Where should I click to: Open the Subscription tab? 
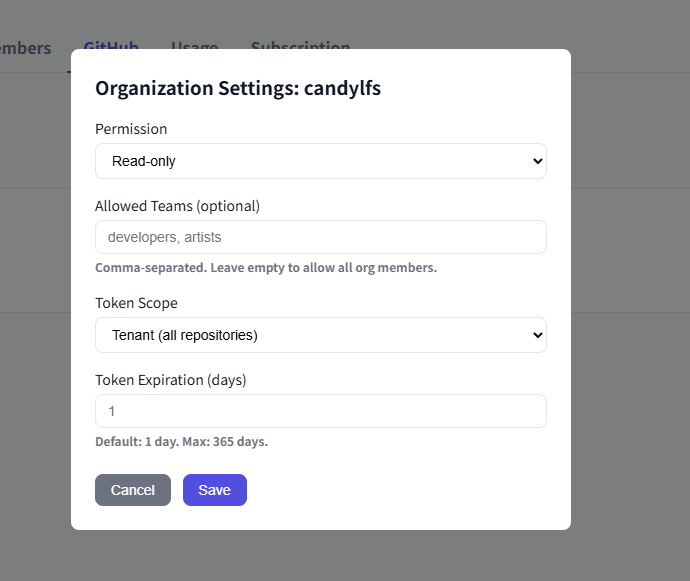click(300, 47)
